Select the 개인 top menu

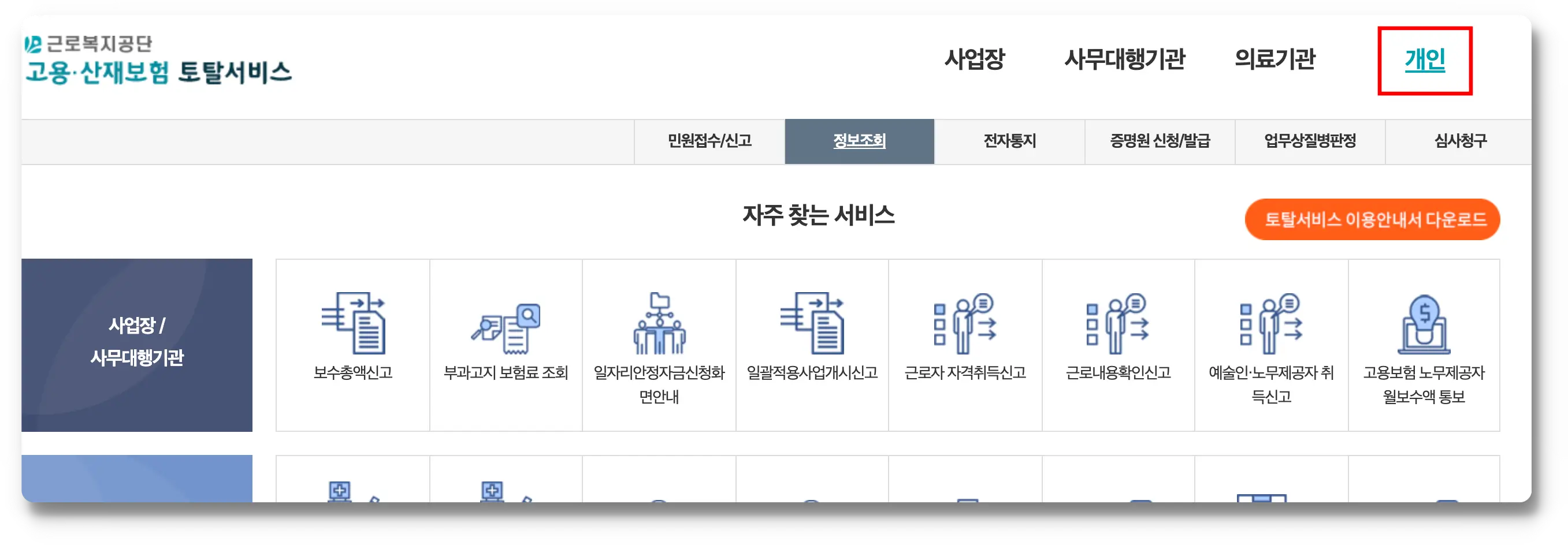(1424, 59)
